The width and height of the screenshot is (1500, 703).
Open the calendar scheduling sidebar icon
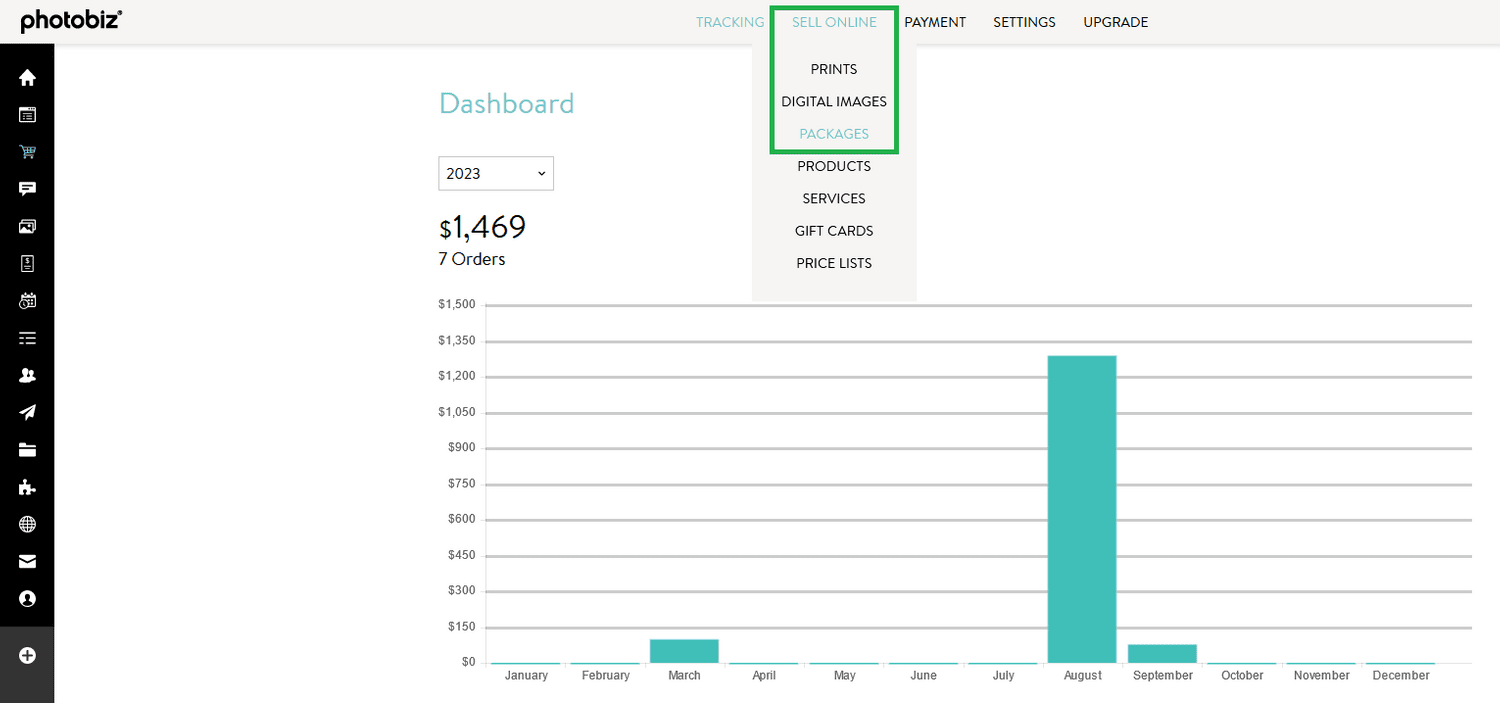click(x=27, y=301)
